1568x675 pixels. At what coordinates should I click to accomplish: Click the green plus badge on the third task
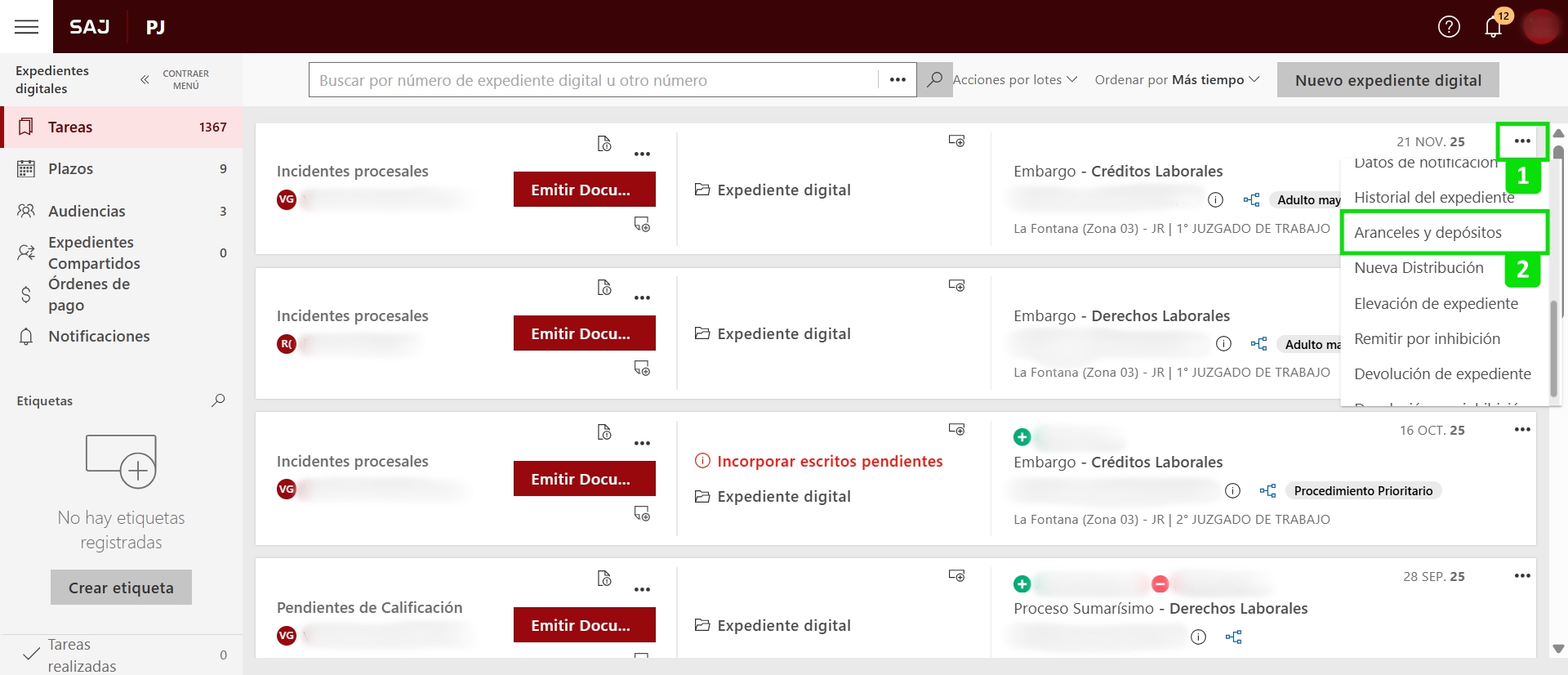click(x=1022, y=437)
